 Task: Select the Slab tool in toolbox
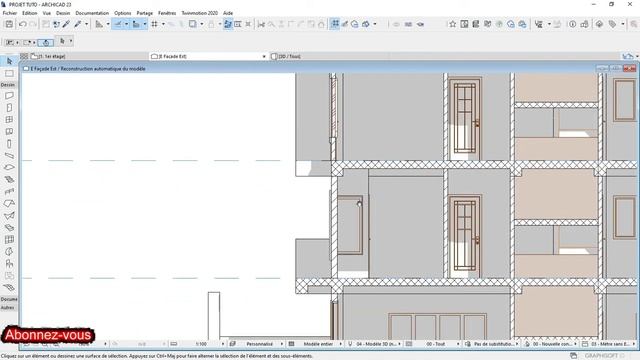click(9, 167)
